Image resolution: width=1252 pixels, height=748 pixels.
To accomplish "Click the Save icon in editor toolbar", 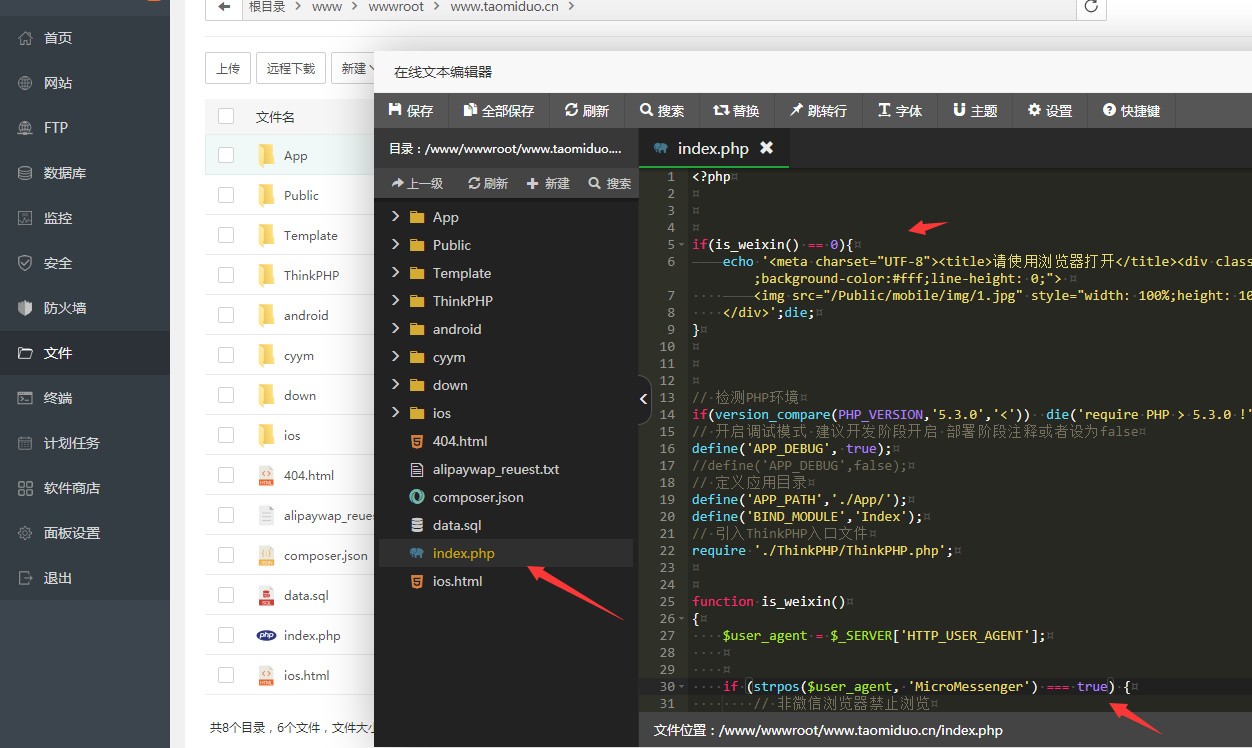I will pyautogui.click(x=395, y=111).
